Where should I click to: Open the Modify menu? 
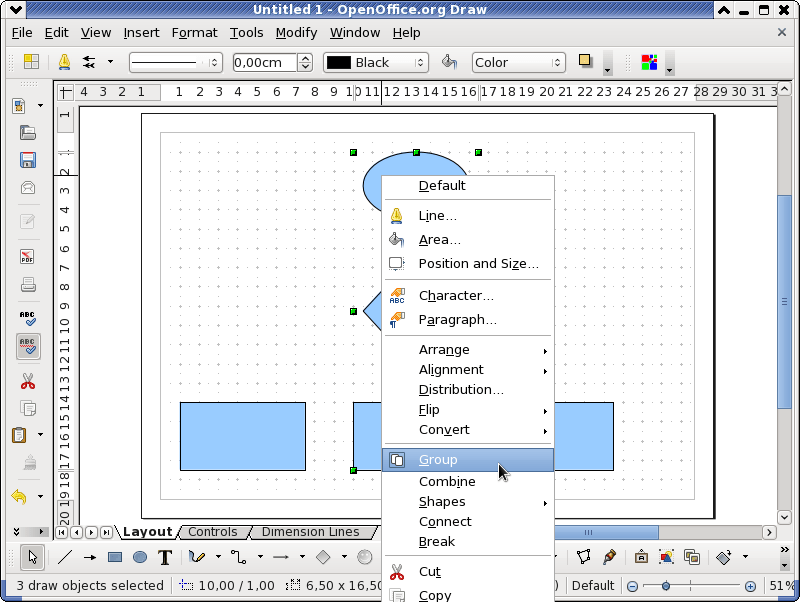[x=296, y=33]
